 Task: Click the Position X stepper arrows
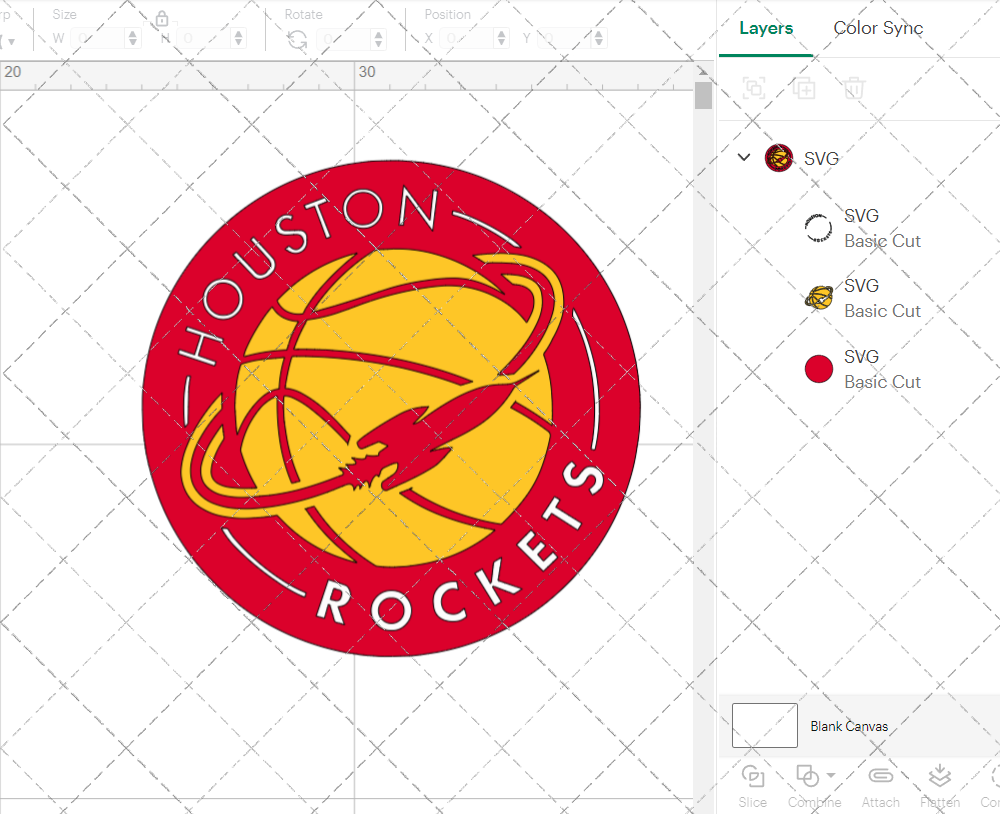click(502, 38)
